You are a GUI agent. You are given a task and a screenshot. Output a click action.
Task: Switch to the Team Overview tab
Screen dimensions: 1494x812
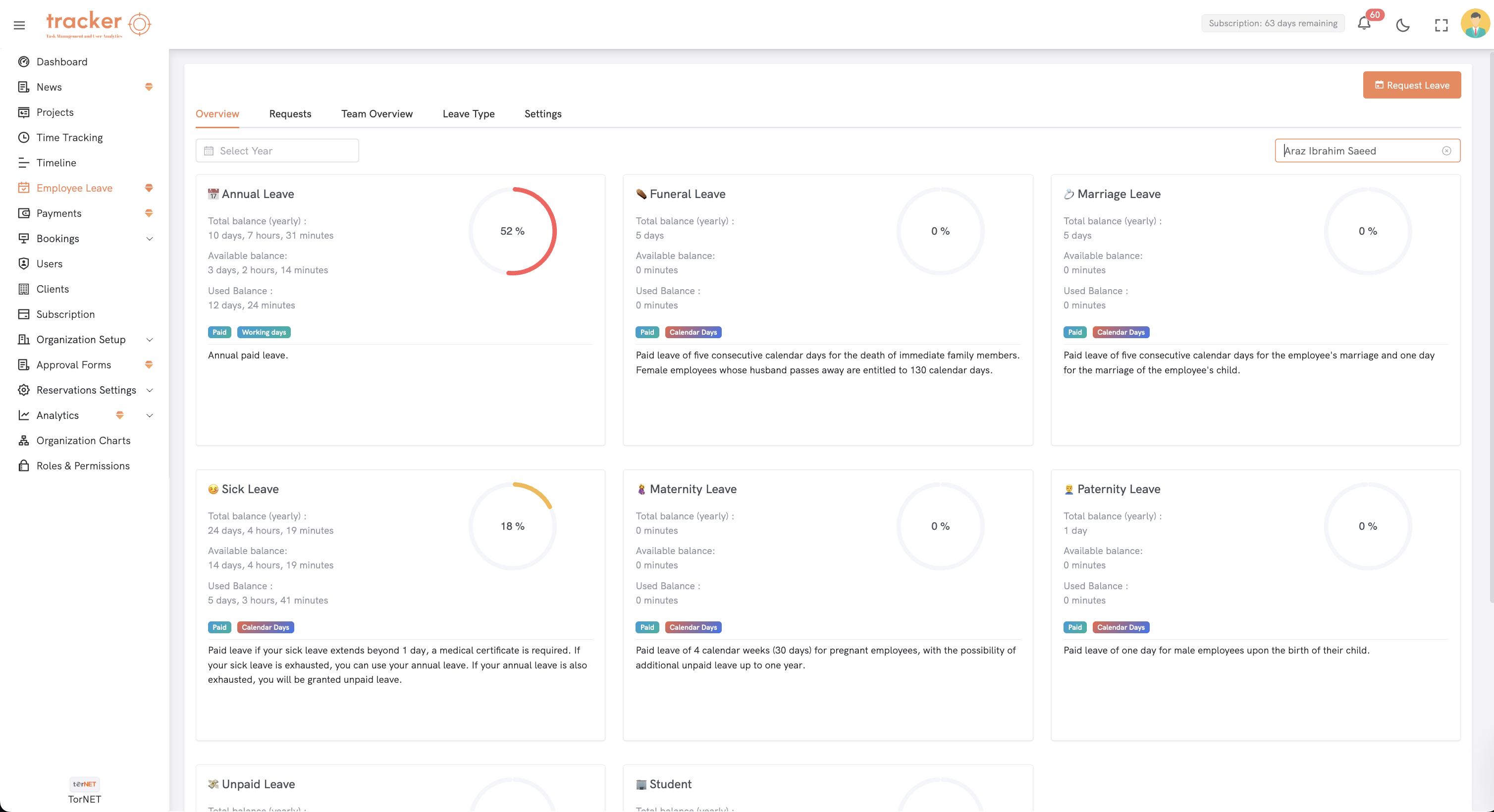click(x=376, y=113)
